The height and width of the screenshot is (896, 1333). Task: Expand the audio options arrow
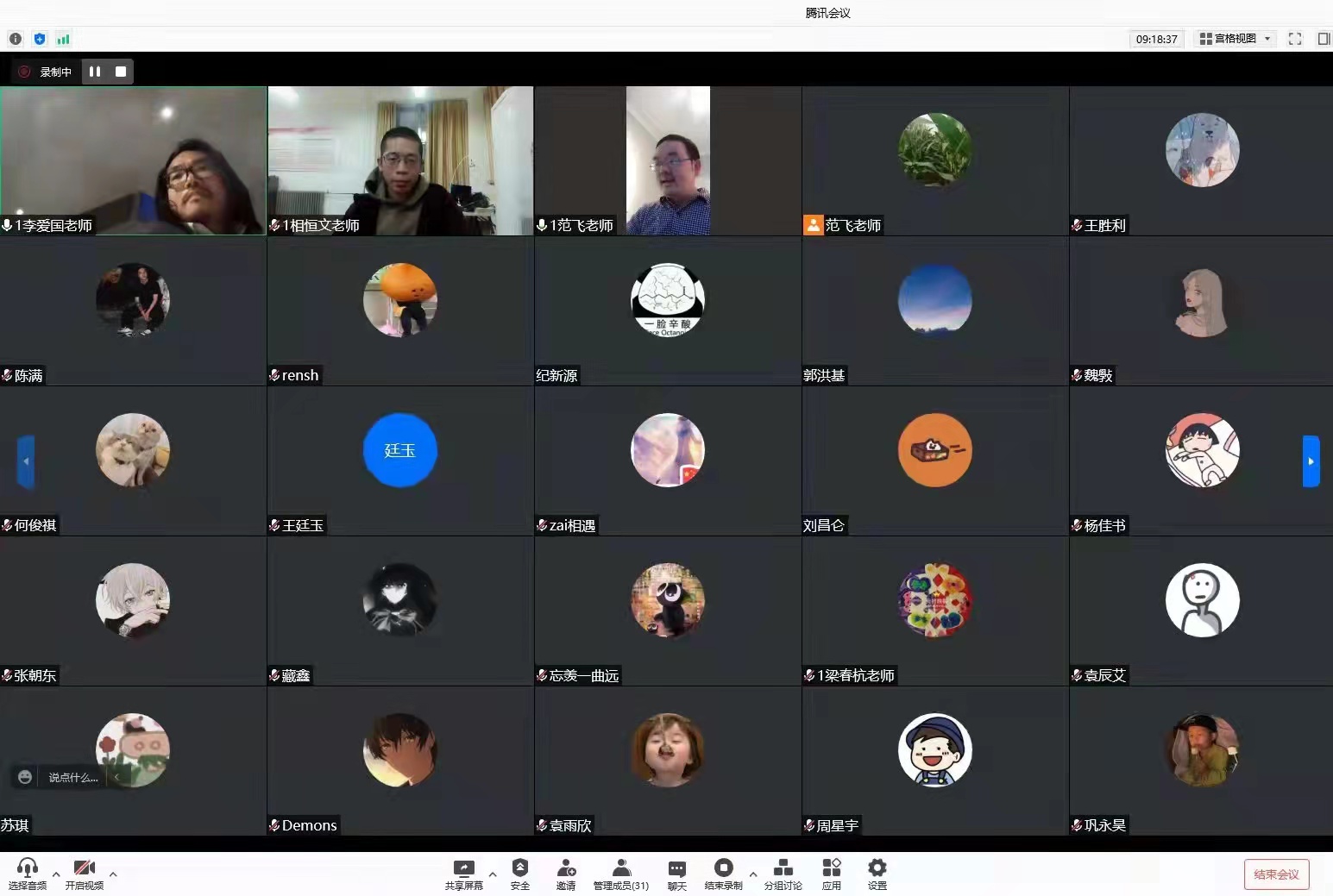coord(56,874)
